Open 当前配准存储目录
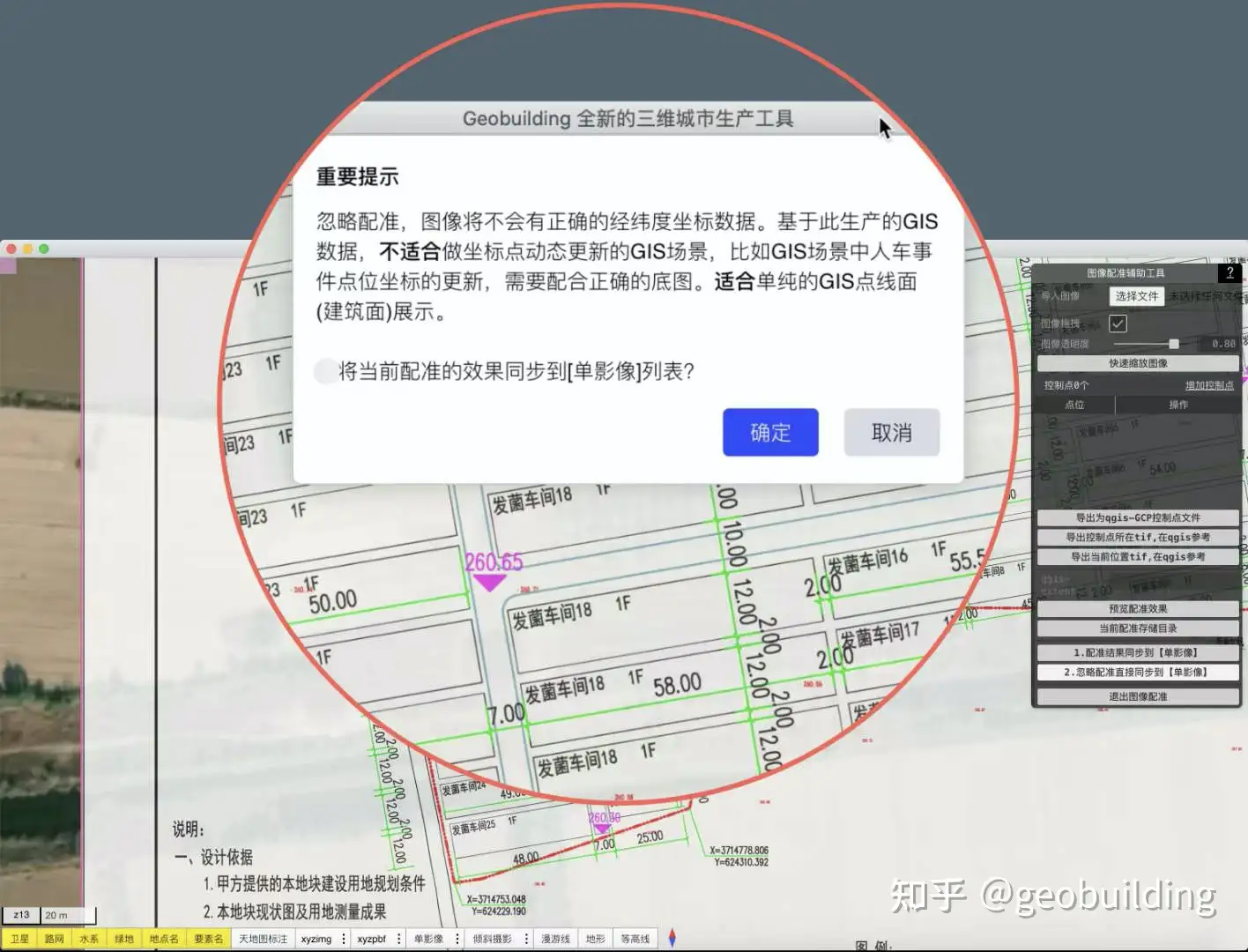 [x=1138, y=628]
